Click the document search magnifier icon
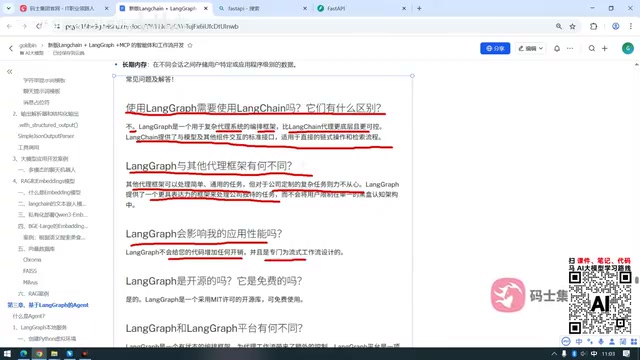 (591, 48)
